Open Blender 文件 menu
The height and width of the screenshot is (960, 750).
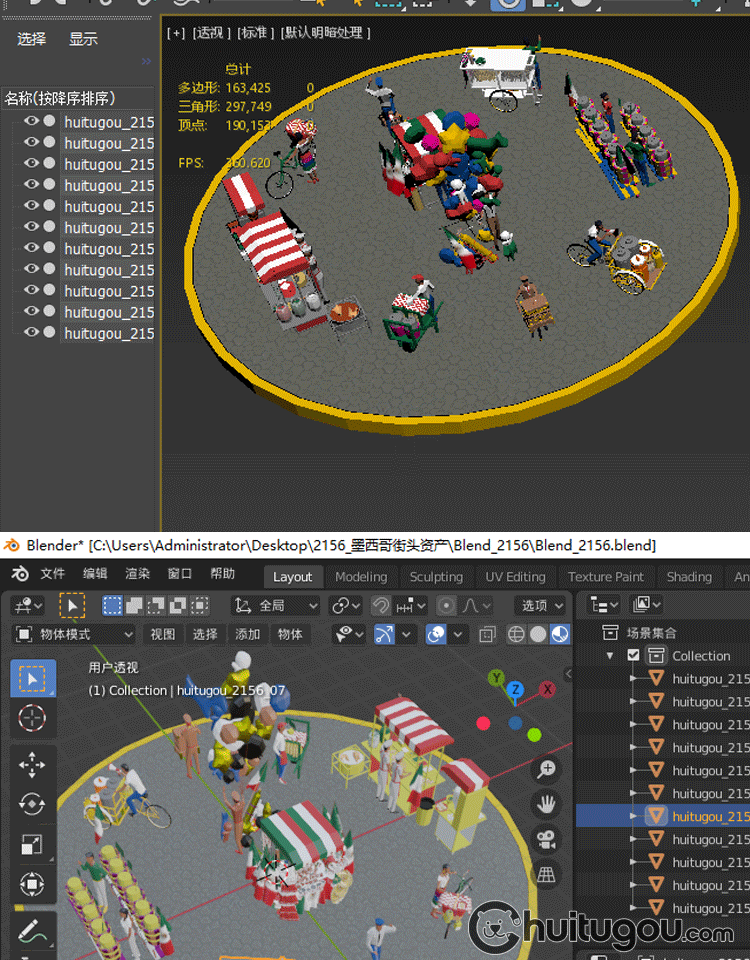53,574
